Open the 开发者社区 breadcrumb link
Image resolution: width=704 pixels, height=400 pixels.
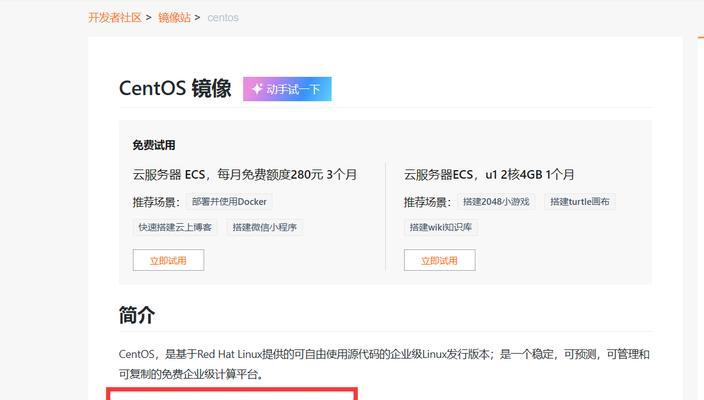click(115, 18)
